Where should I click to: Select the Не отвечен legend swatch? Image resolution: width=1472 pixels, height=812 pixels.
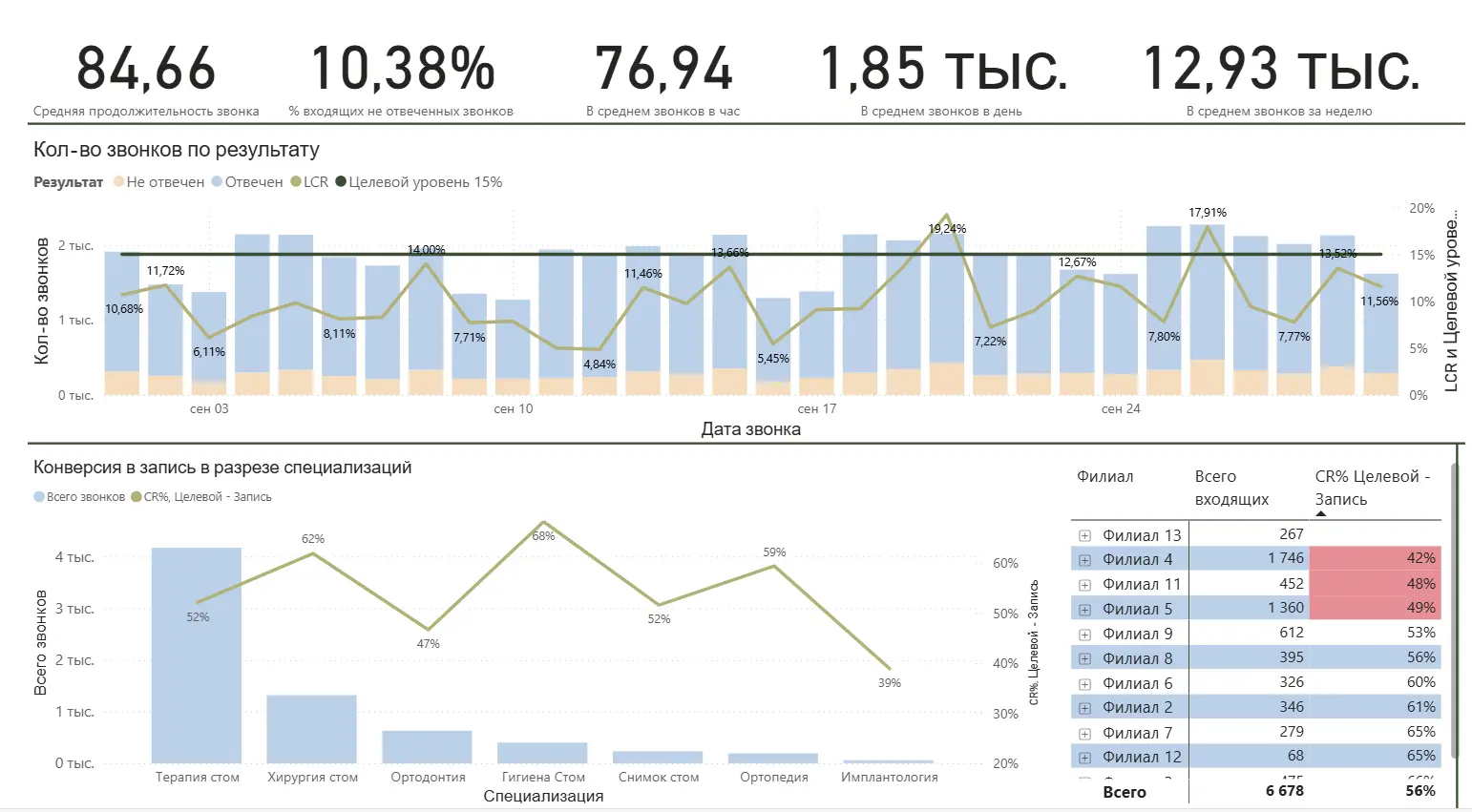tap(119, 181)
